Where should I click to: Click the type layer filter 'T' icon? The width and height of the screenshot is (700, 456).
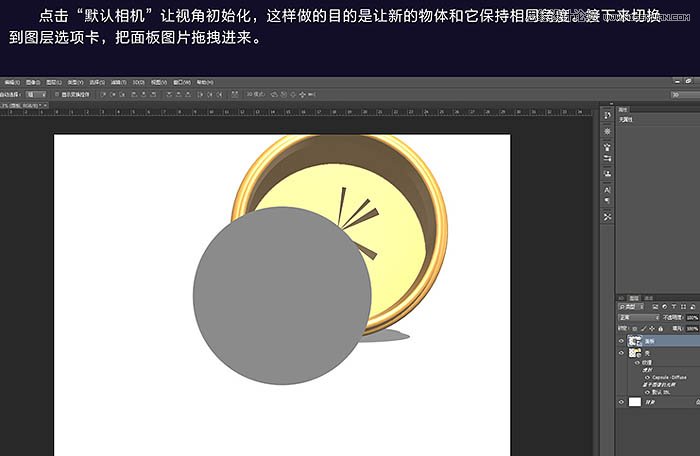pos(674,307)
